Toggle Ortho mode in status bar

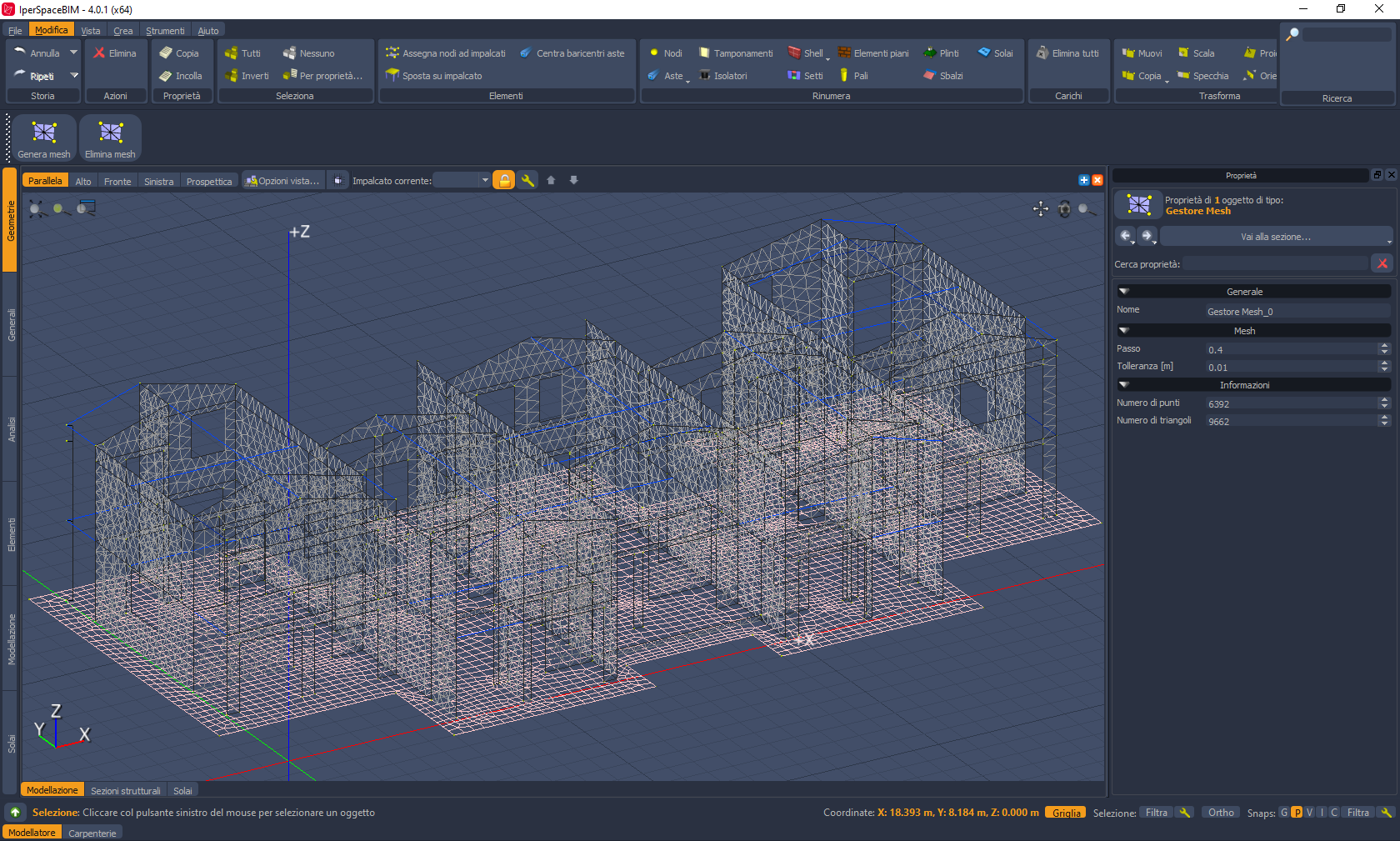1221,813
